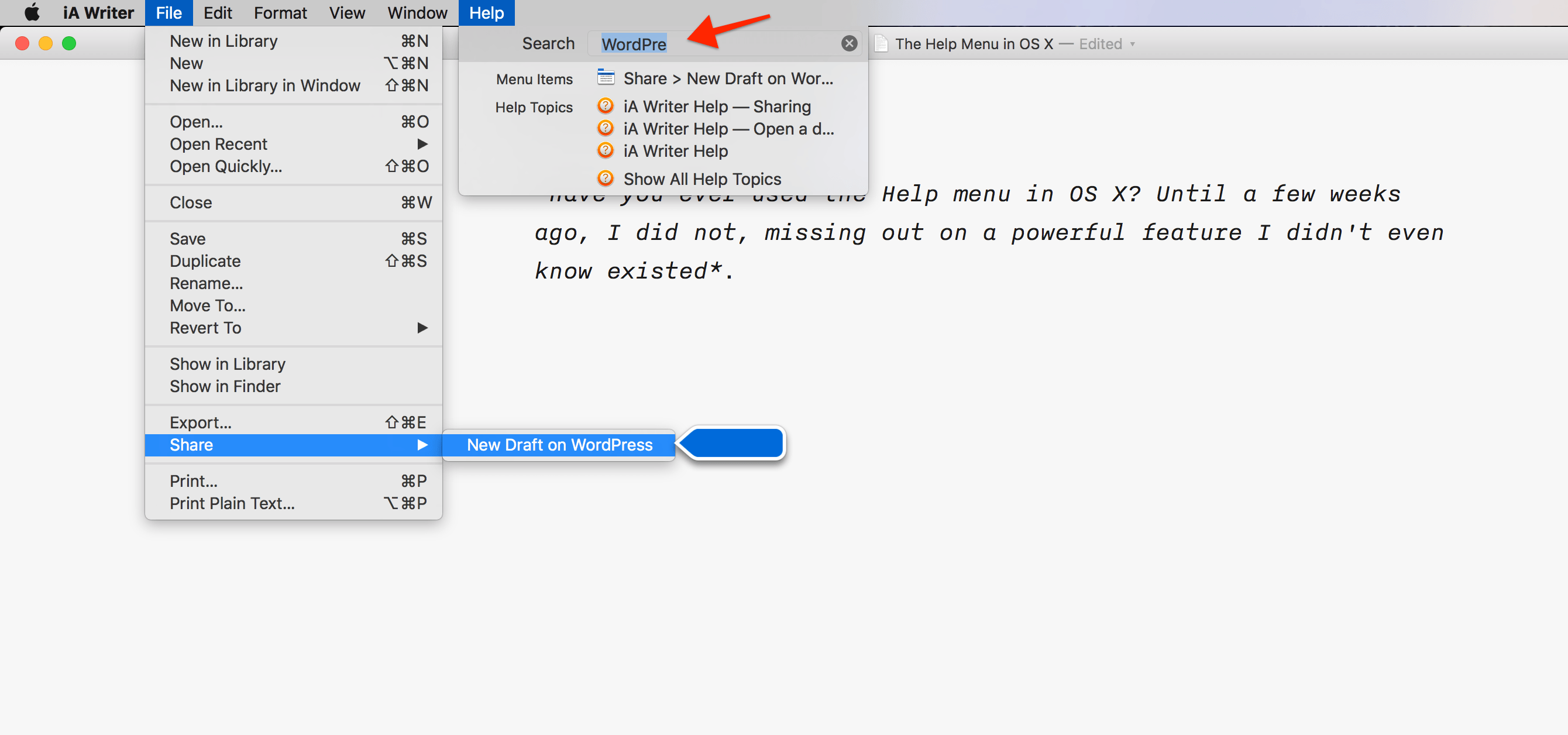This screenshot has width=1568, height=735.
Task: Click the document title The Help Menu in OS X
Action: coord(974,44)
